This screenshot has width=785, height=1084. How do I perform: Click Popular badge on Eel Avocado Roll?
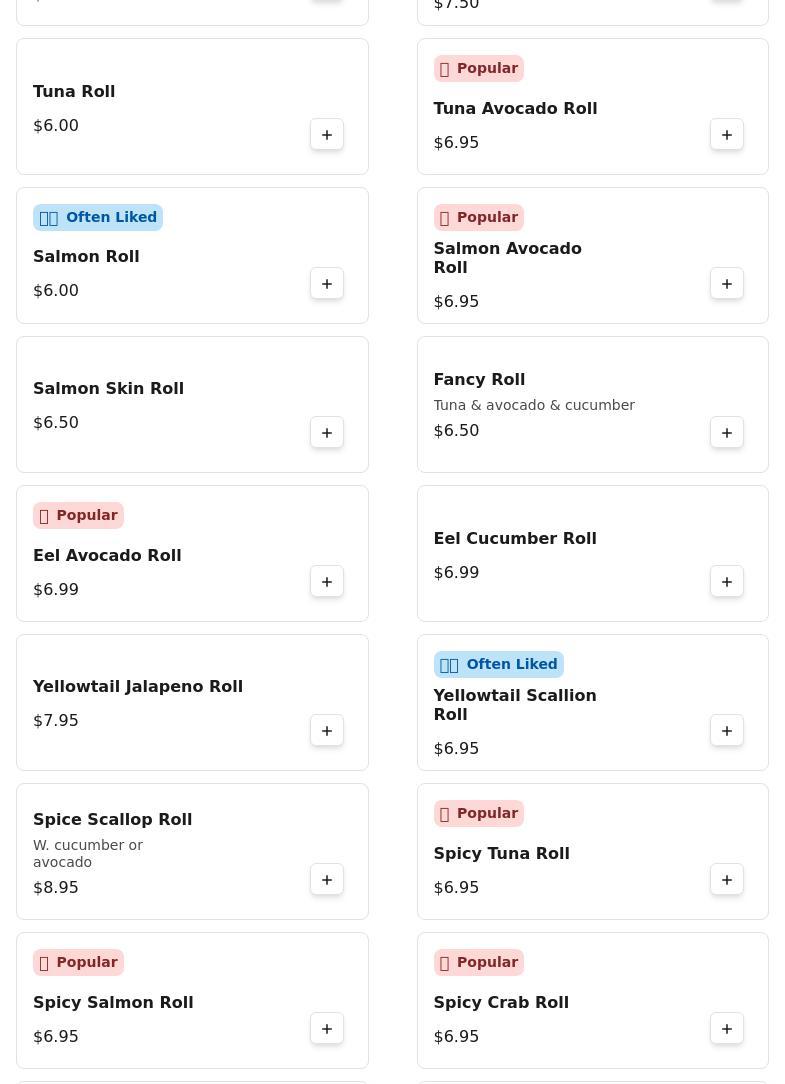[78, 516]
